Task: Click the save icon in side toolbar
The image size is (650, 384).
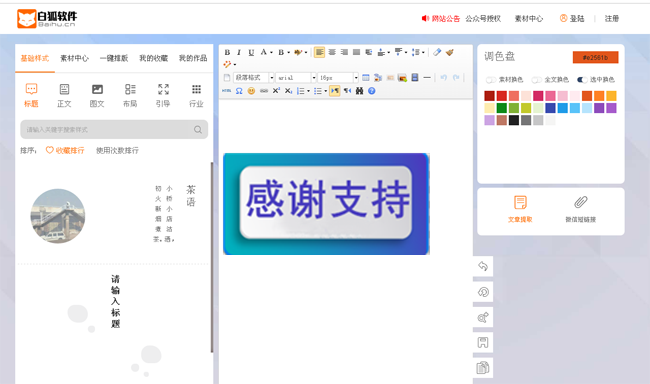Action: pyautogui.click(x=483, y=343)
